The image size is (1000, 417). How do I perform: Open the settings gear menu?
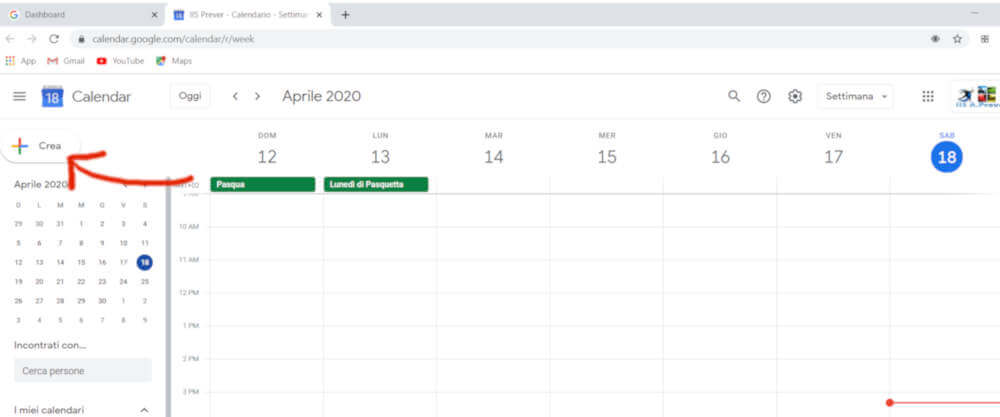coord(795,96)
